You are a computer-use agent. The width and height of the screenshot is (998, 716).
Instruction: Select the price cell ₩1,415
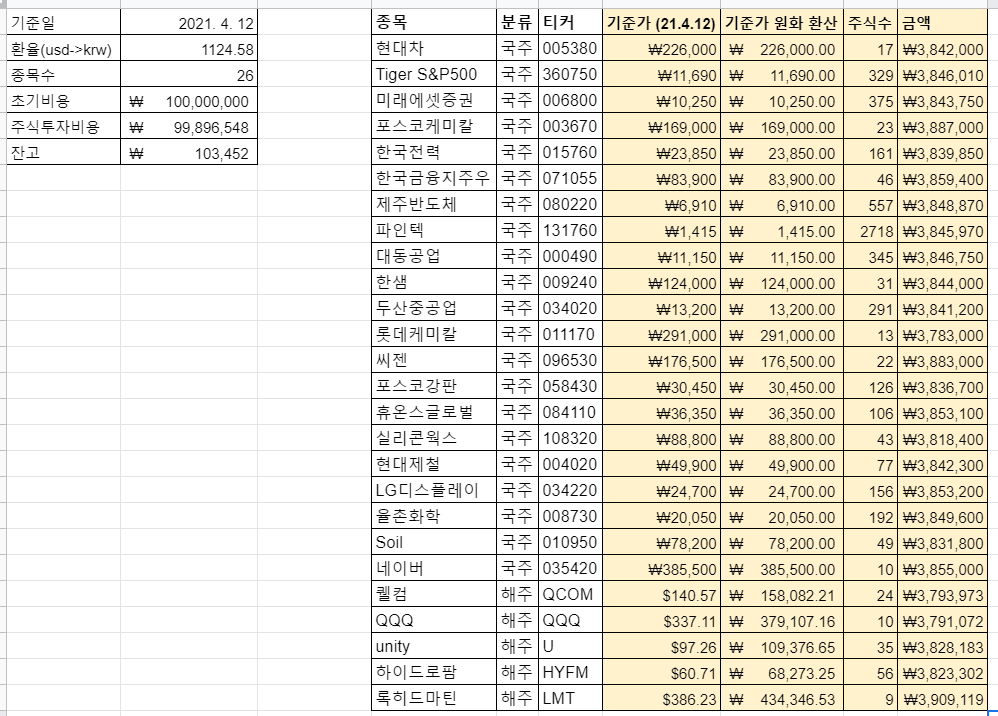(x=661, y=231)
